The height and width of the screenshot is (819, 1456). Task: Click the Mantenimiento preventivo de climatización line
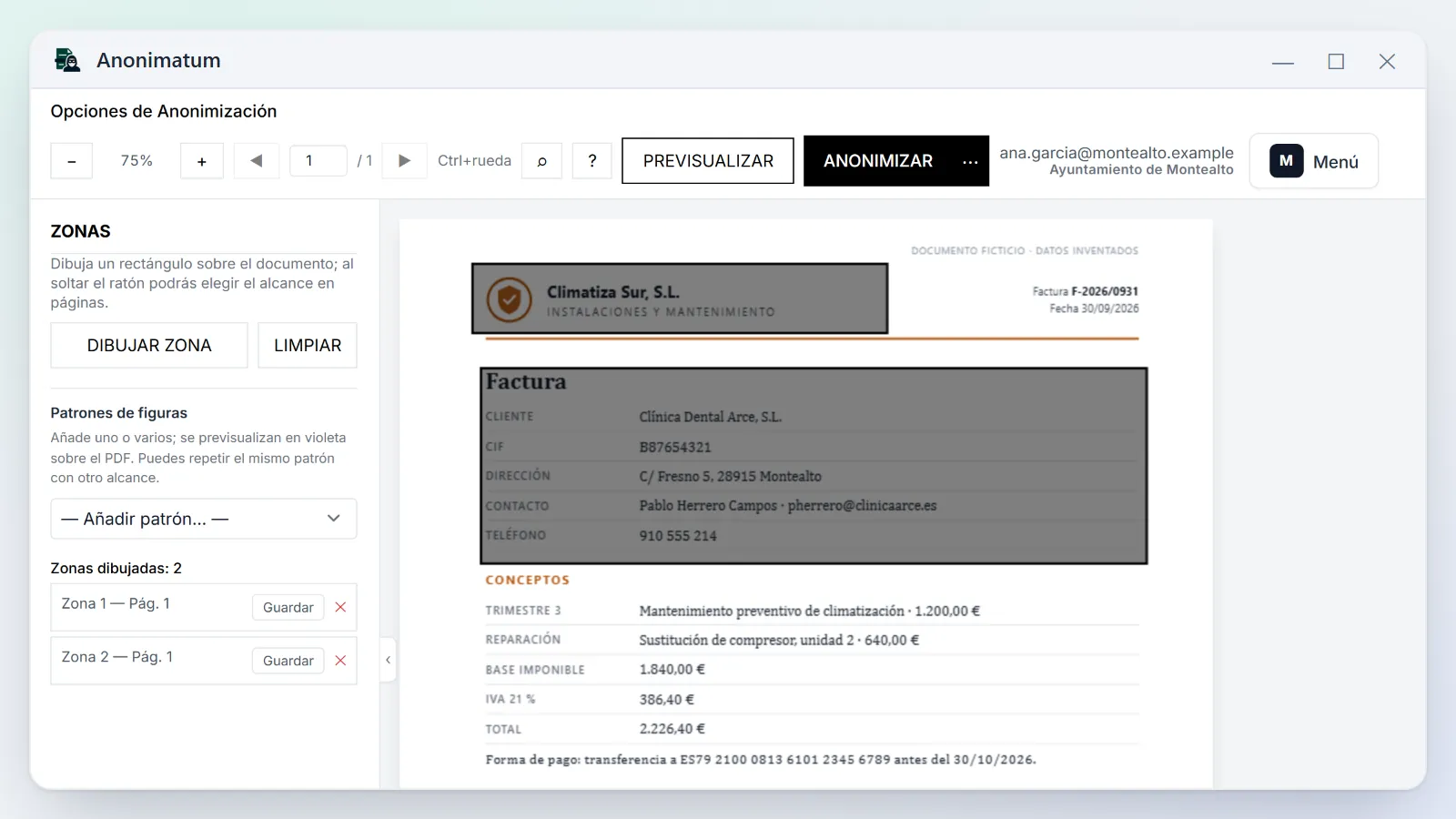pyautogui.click(x=809, y=612)
